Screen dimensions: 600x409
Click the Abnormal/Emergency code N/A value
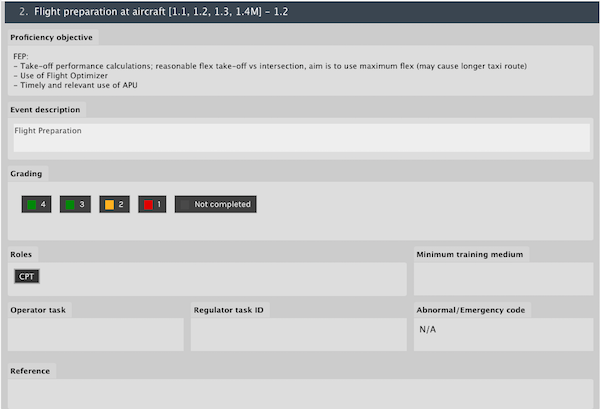coord(427,329)
